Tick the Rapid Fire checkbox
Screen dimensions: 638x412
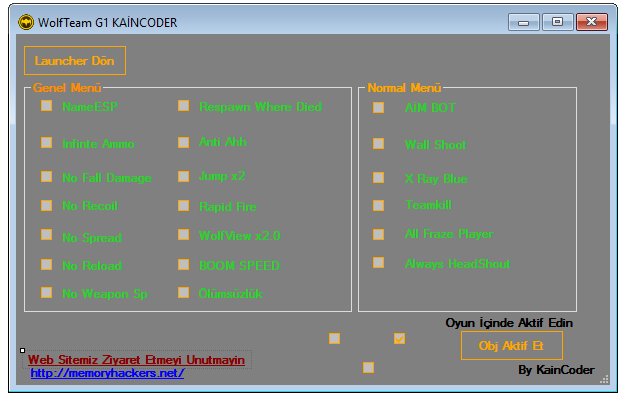click(184, 205)
